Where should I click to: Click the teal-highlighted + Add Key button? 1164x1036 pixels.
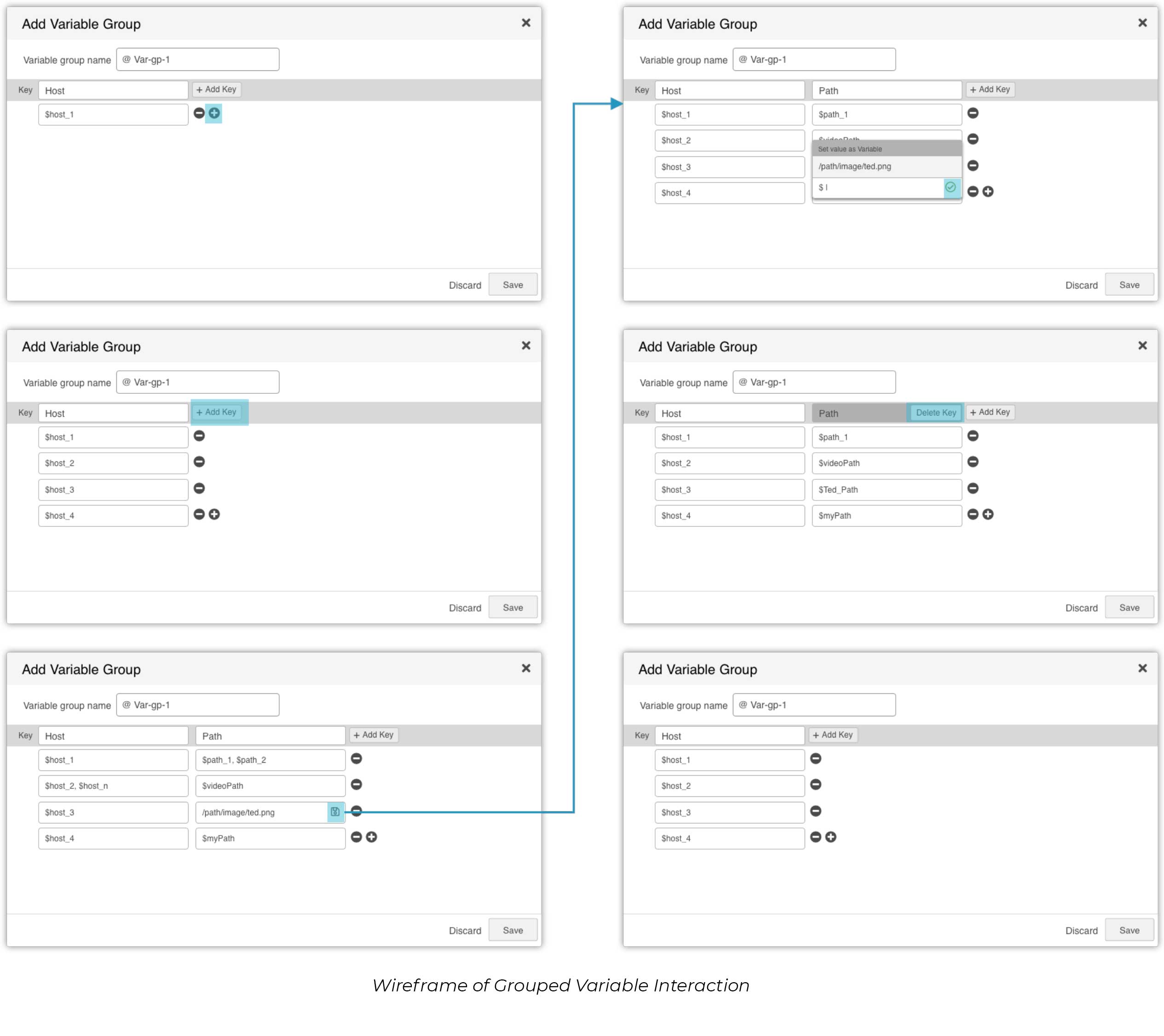(216, 412)
